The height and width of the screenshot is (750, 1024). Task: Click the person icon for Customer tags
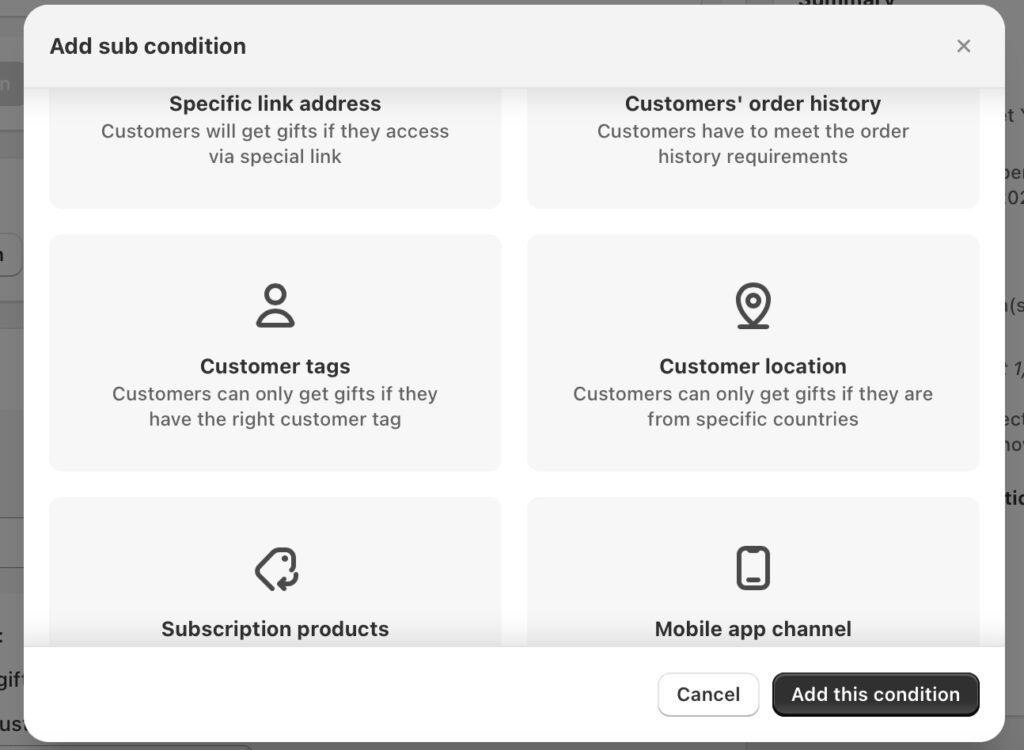(x=275, y=306)
